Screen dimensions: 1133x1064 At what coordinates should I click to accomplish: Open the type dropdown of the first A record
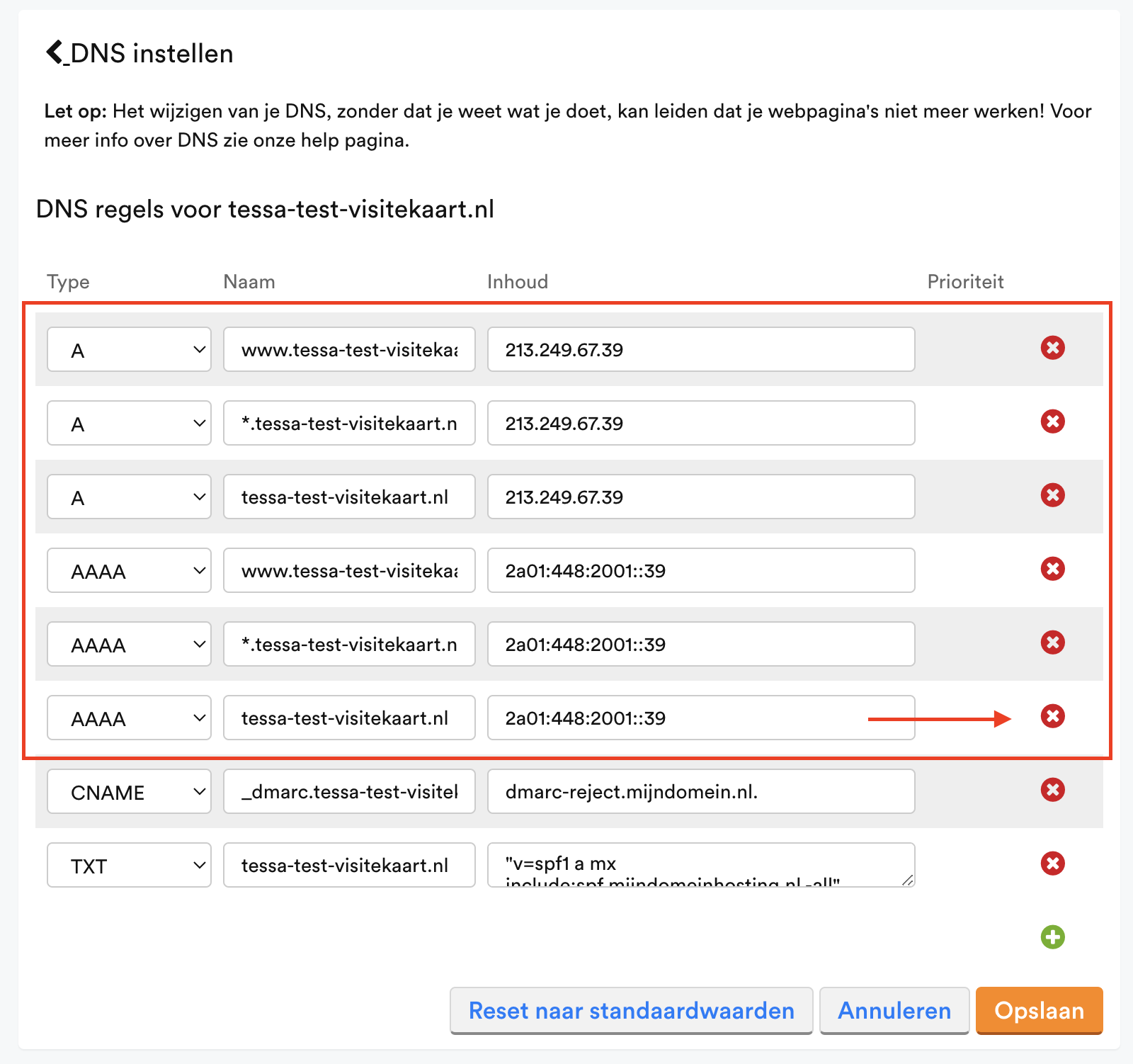point(129,349)
